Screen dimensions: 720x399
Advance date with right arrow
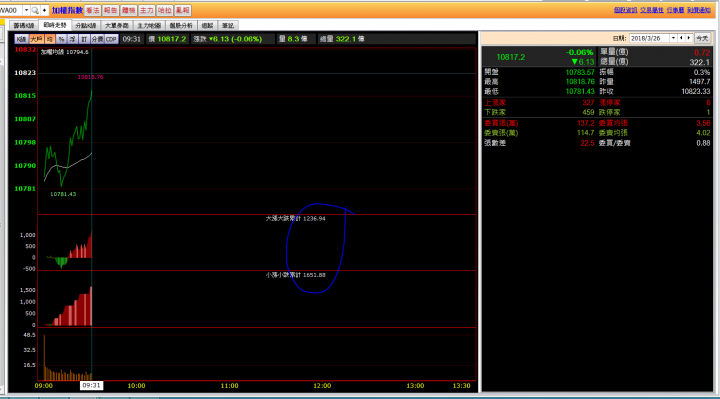pos(689,38)
